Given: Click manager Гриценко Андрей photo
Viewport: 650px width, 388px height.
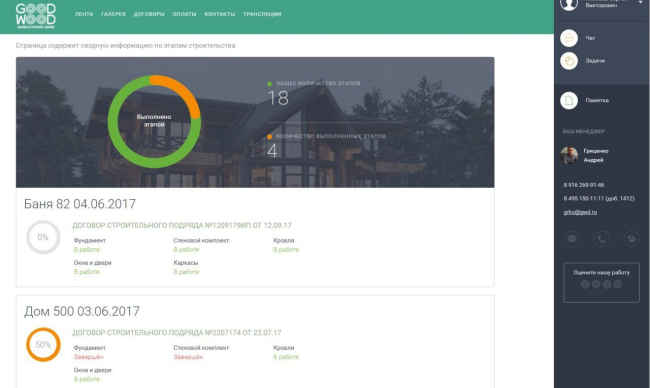Looking at the screenshot, I should (569, 155).
